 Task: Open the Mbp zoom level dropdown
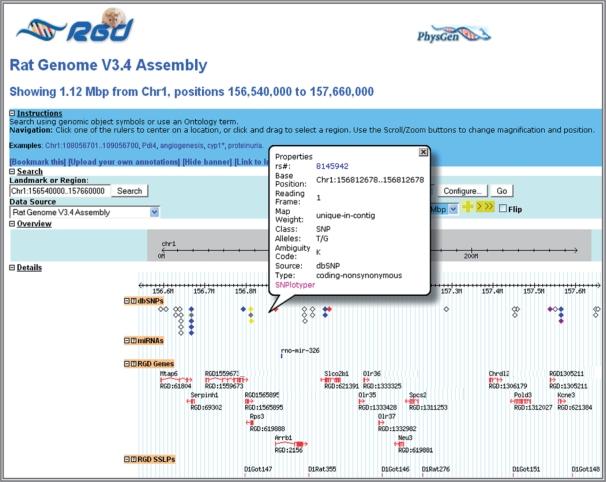click(x=453, y=209)
